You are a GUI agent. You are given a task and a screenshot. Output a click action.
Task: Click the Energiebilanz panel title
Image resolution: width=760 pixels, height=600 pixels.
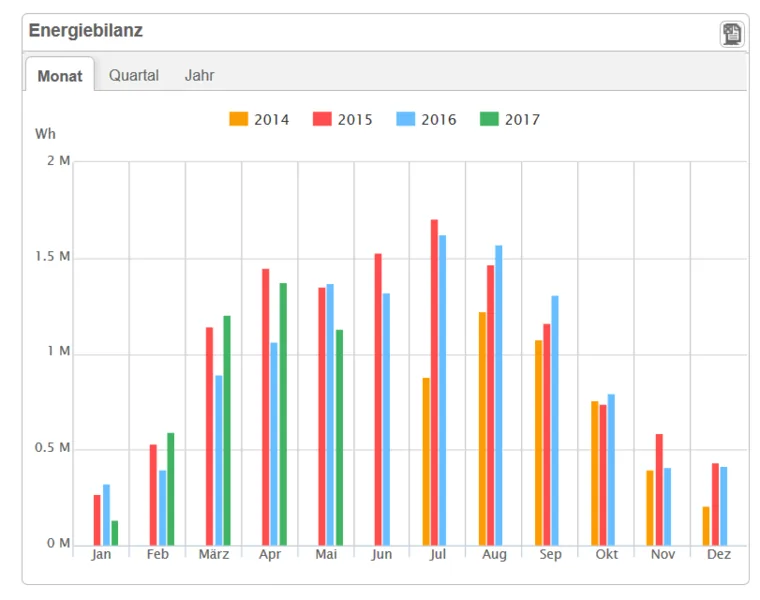tap(86, 31)
